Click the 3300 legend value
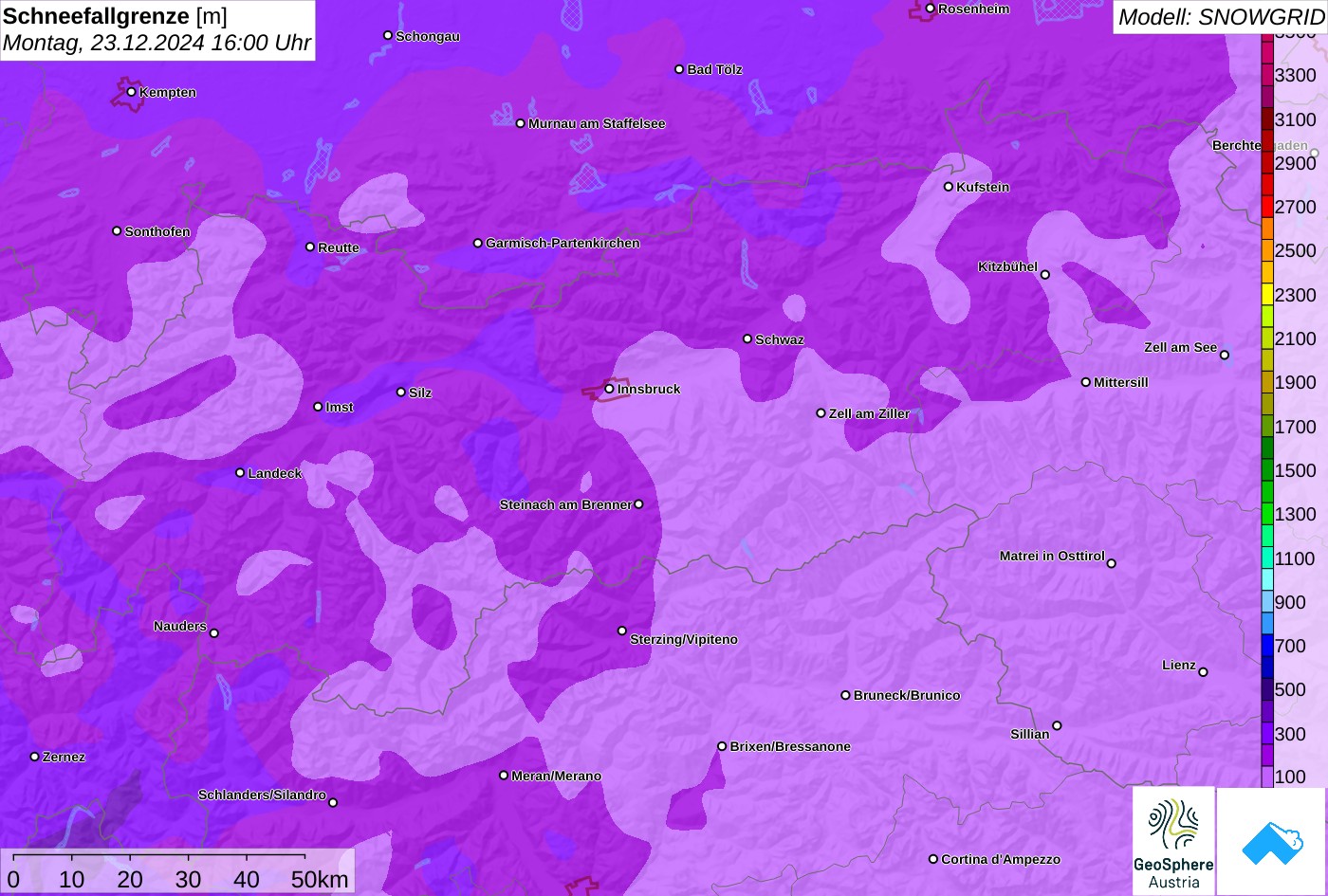This screenshot has height=896, width=1328. [x=1296, y=75]
